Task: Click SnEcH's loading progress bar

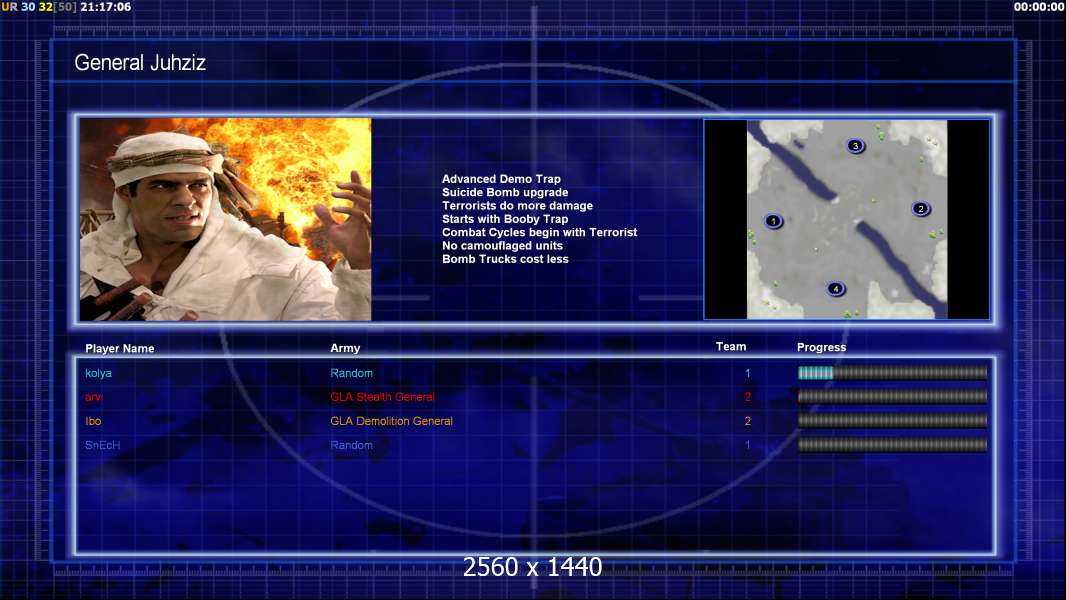Action: 892,445
